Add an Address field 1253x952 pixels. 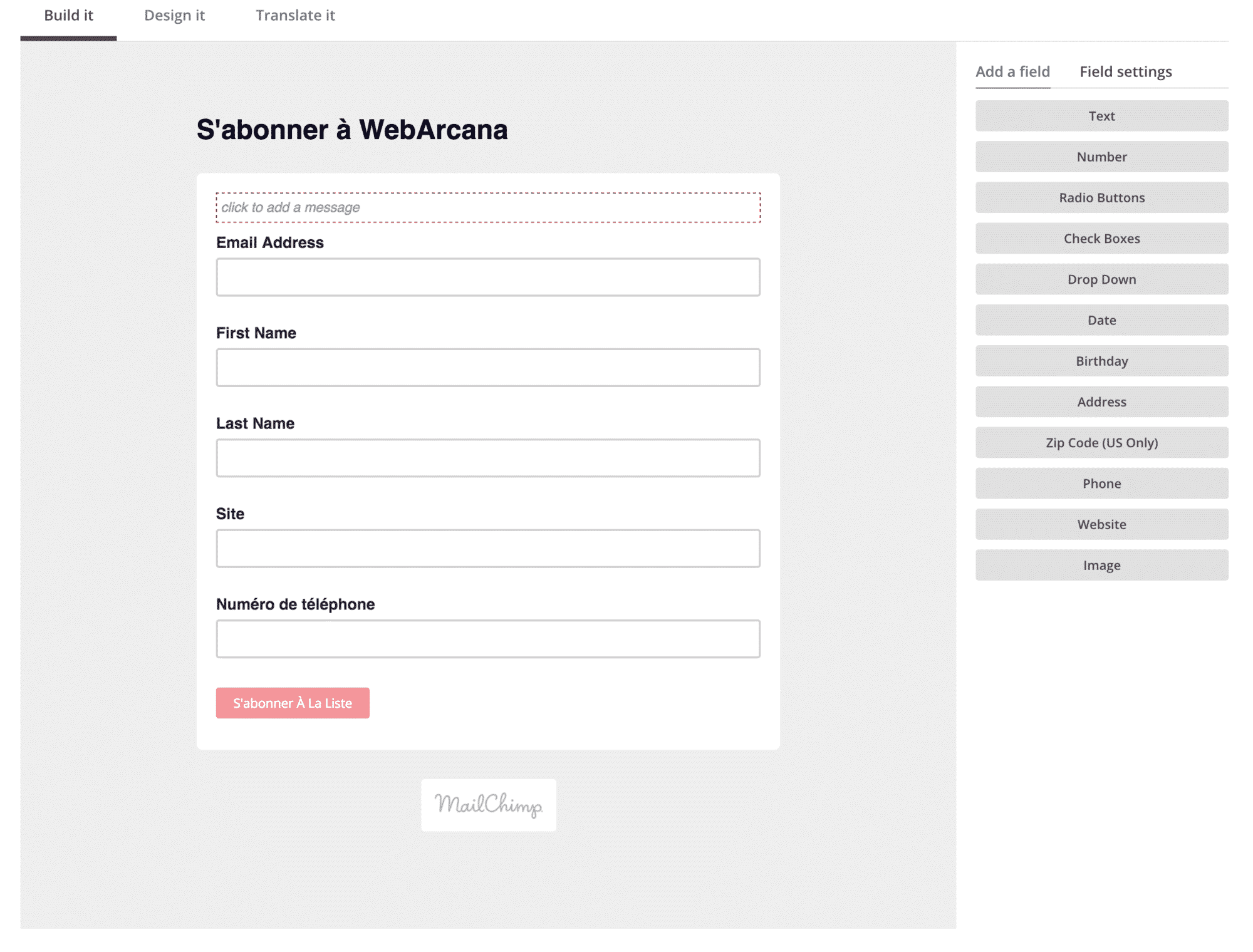[1101, 401]
